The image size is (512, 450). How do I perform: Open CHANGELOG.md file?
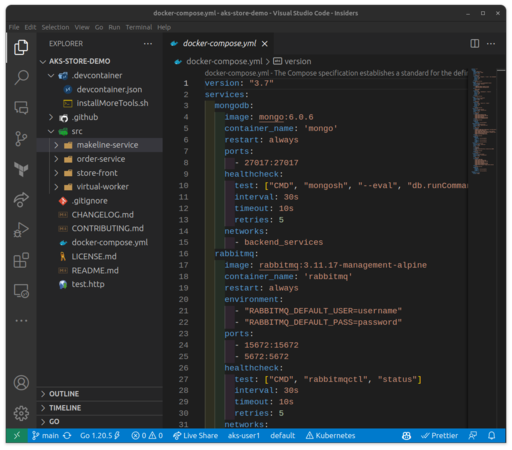[x=102, y=215]
